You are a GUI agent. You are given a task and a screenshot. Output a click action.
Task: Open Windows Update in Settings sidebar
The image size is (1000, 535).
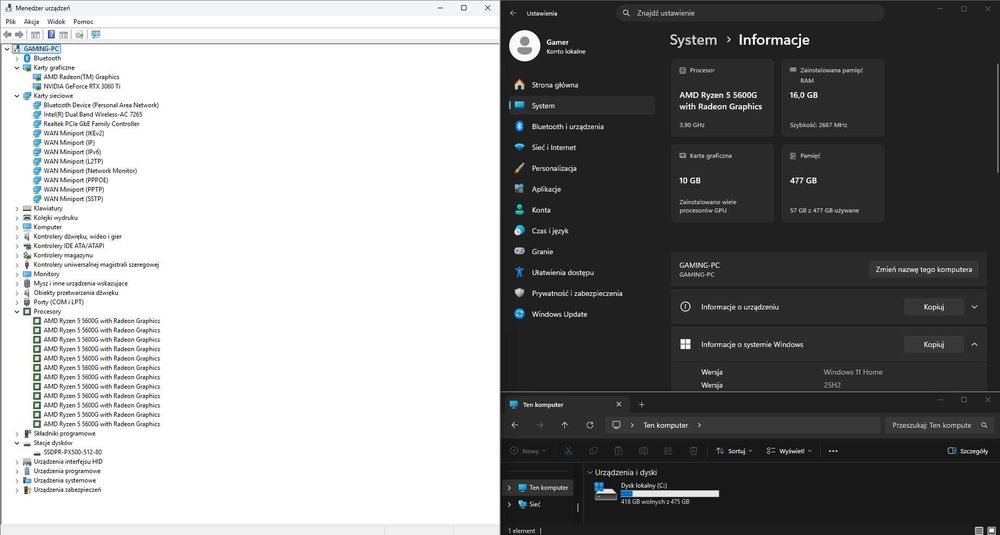pyautogui.click(x=582, y=314)
